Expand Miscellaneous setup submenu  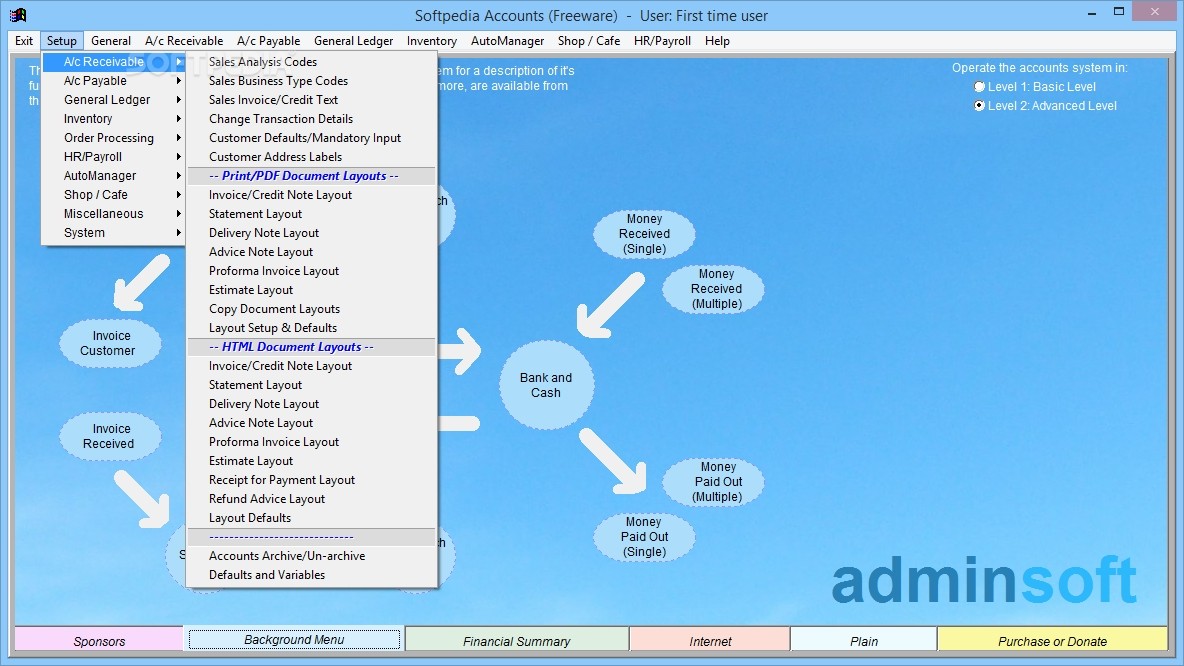[113, 214]
